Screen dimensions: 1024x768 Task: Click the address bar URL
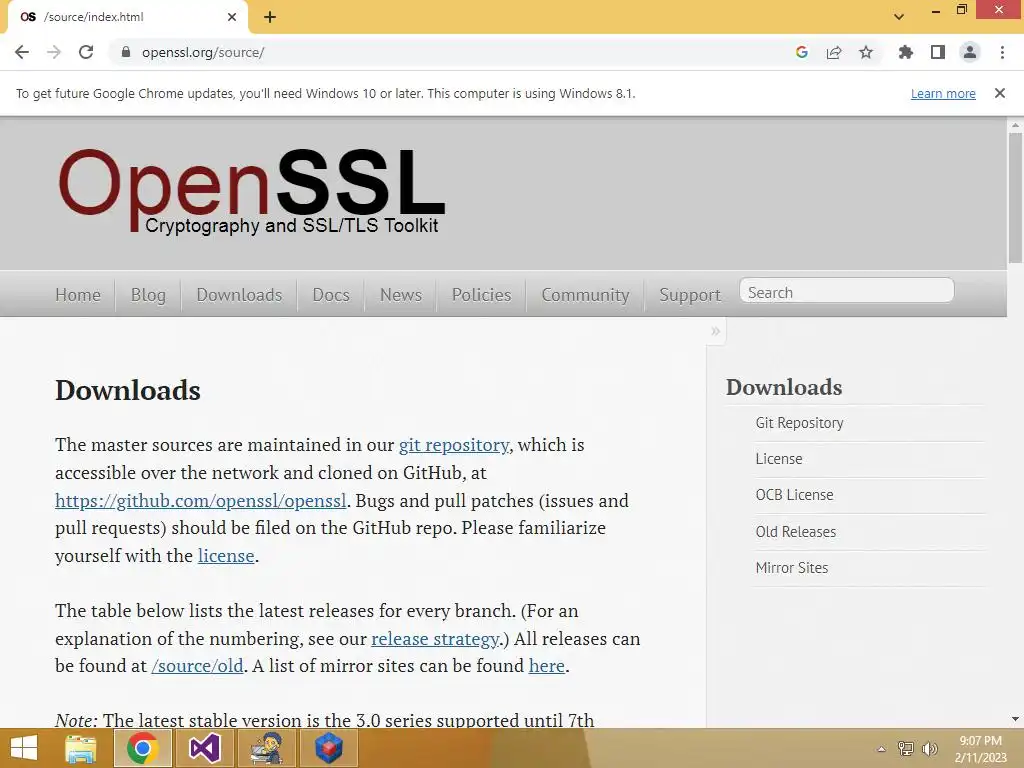pyautogui.click(x=202, y=52)
